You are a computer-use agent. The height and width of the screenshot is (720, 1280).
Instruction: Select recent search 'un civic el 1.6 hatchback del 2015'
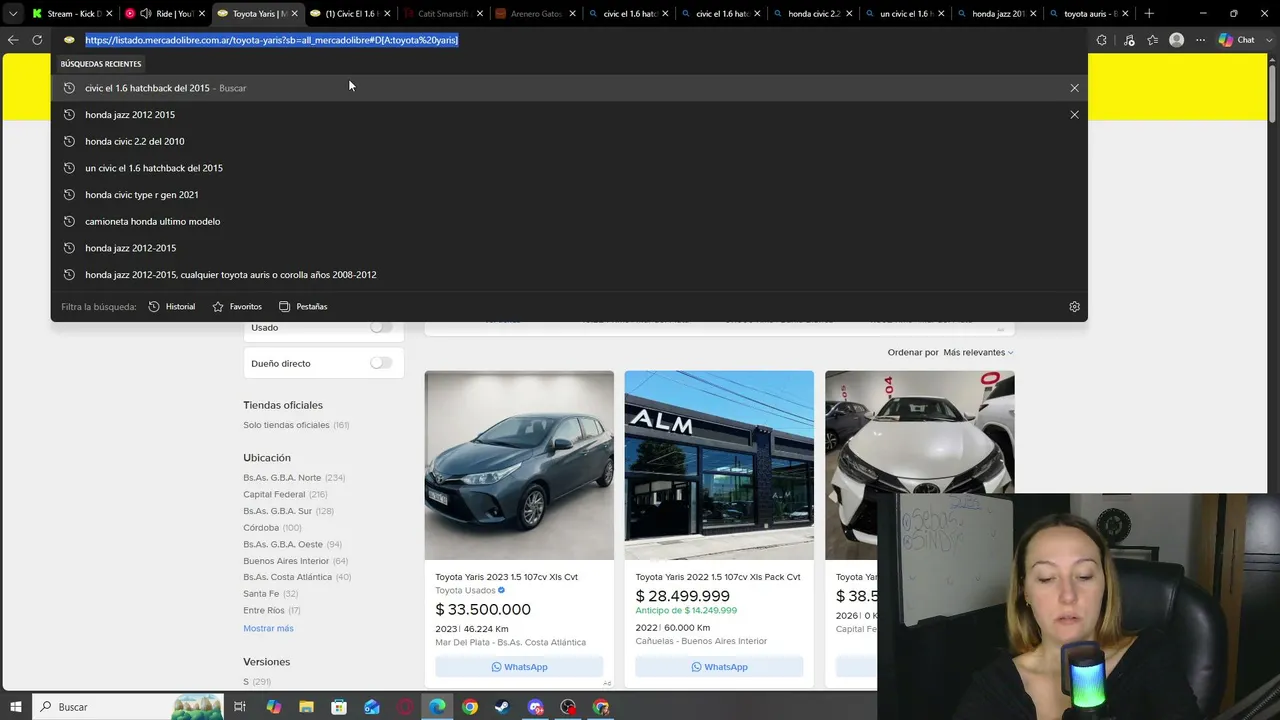click(569, 168)
